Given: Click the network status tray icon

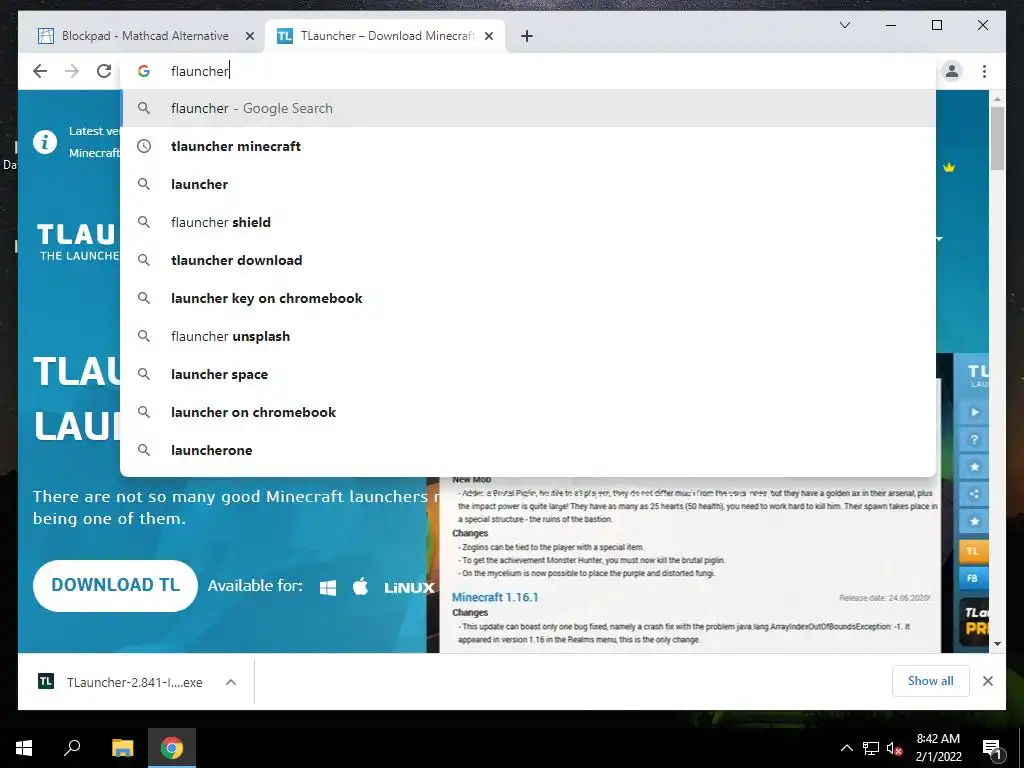Looking at the screenshot, I should [871, 748].
